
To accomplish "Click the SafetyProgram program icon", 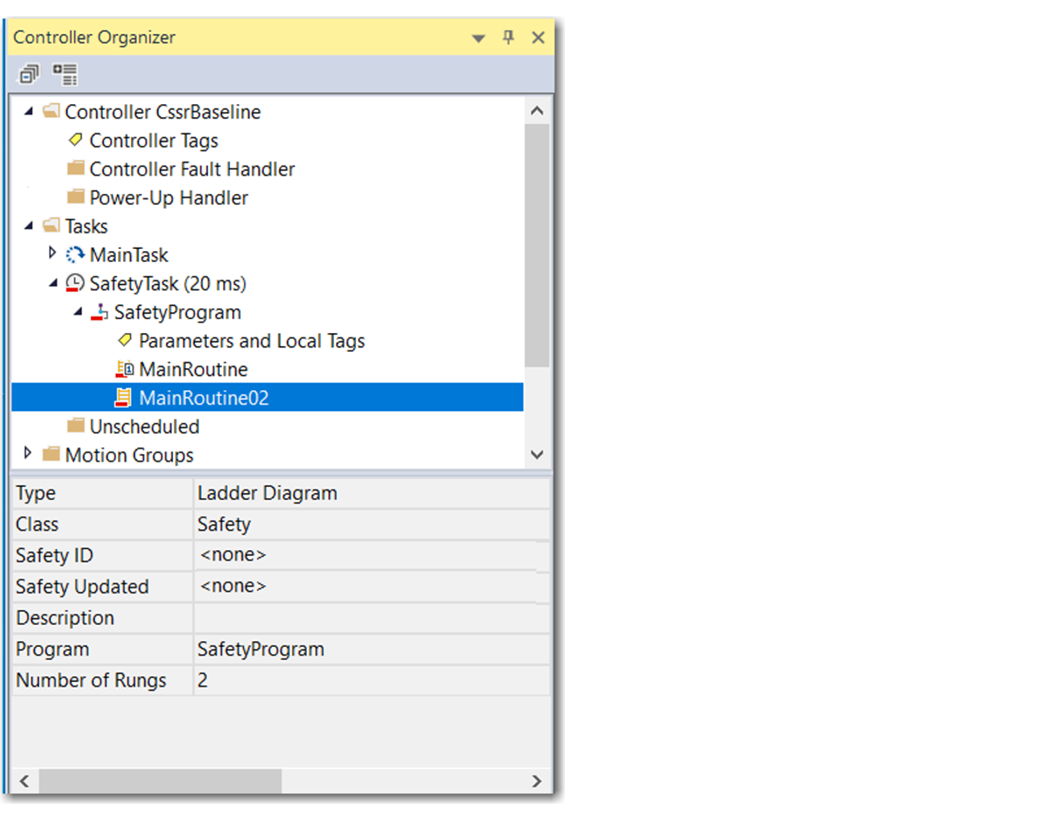I will [x=99, y=313].
